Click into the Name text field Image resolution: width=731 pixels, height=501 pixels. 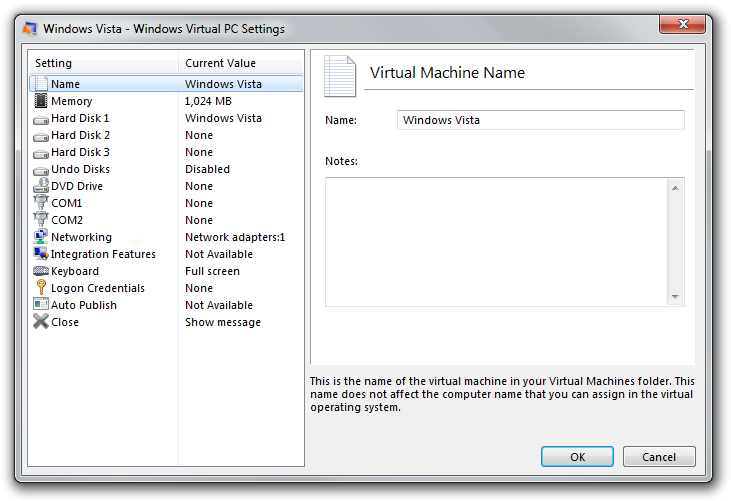(541, 120)
